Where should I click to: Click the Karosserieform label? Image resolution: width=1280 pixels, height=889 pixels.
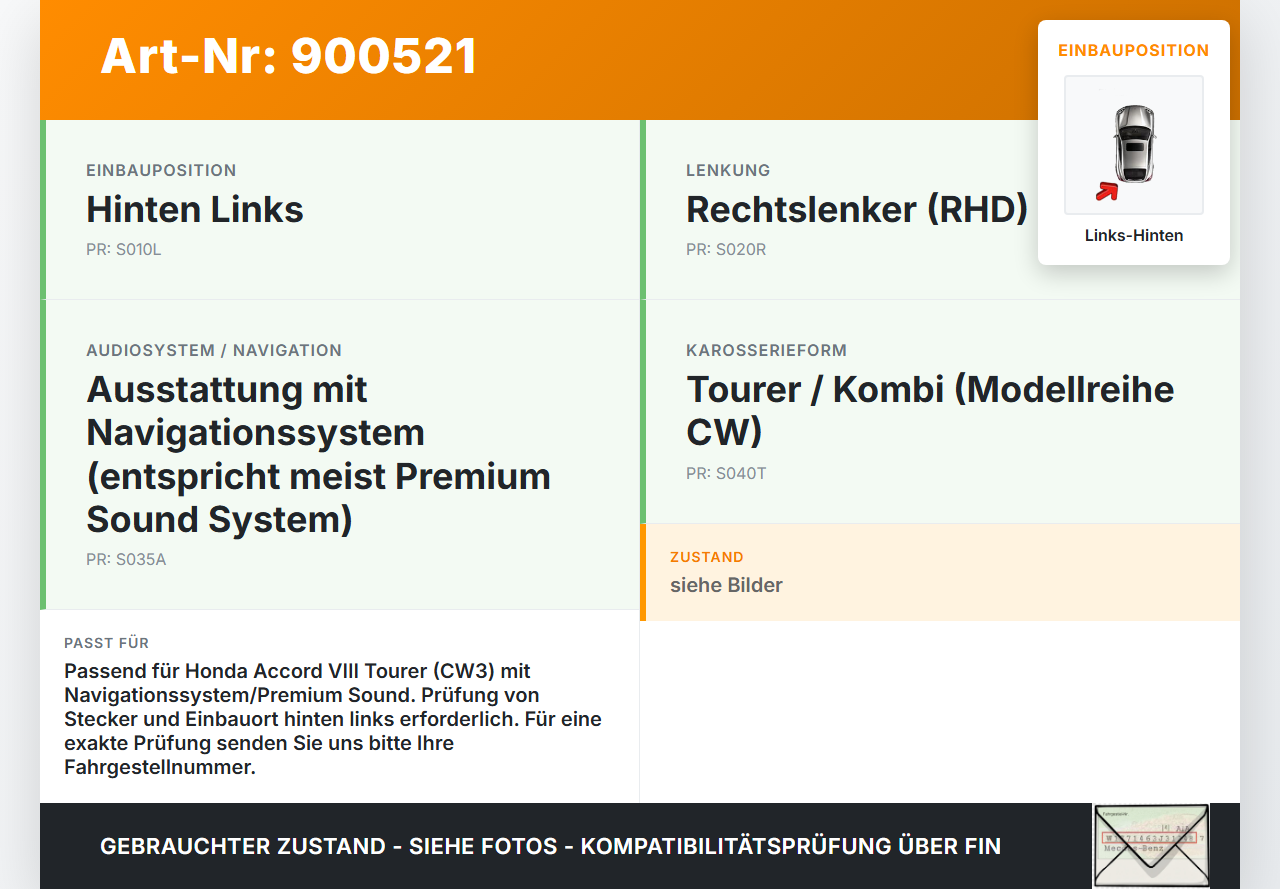(766, 350)
